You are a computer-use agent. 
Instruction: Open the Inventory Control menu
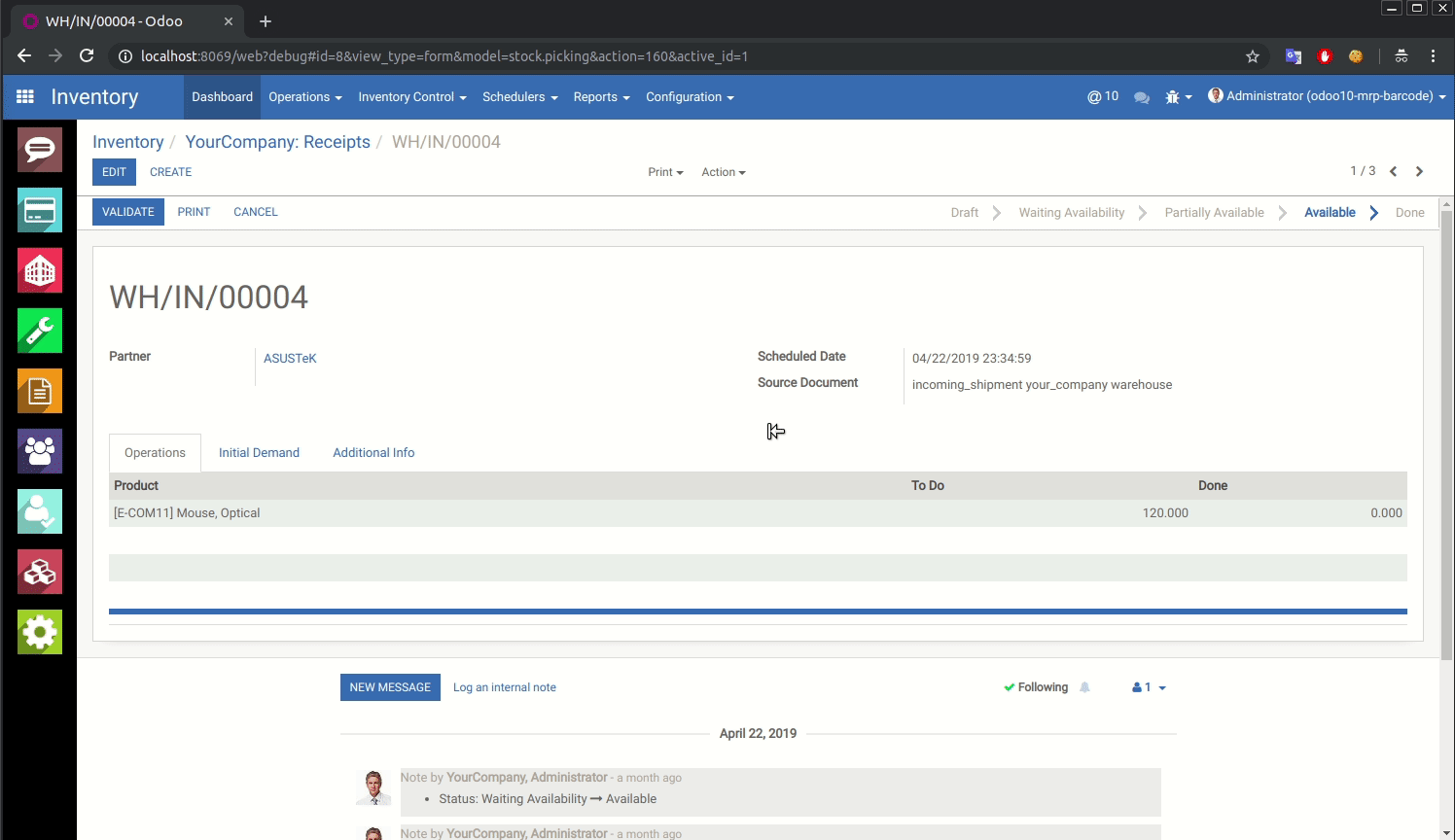411,97
